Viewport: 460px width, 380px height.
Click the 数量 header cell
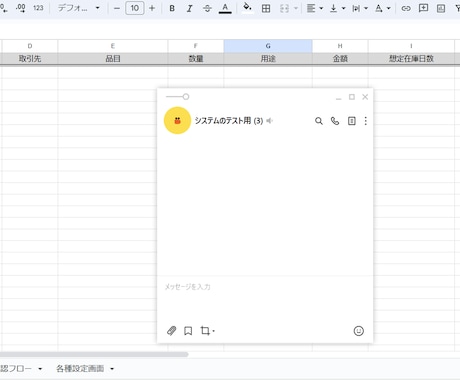click(196, 59)
